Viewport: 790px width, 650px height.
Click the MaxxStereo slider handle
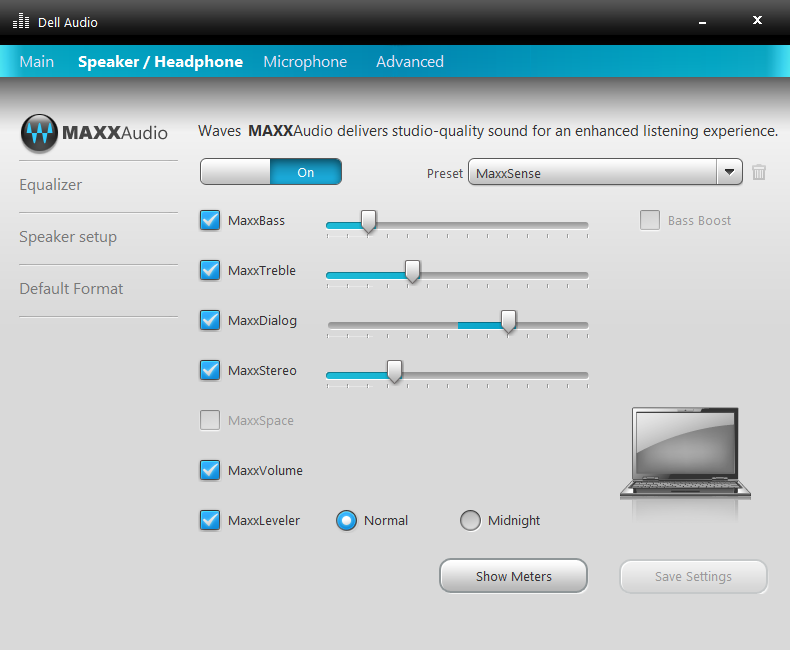(394, 371)
